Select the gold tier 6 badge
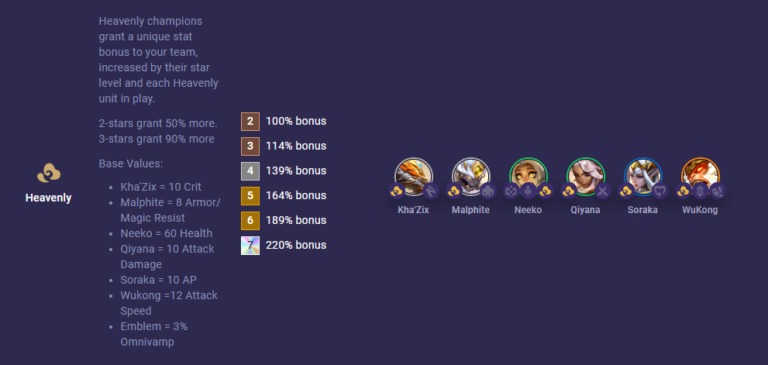Viewport: 768px width, 365px height. [250, 220]
